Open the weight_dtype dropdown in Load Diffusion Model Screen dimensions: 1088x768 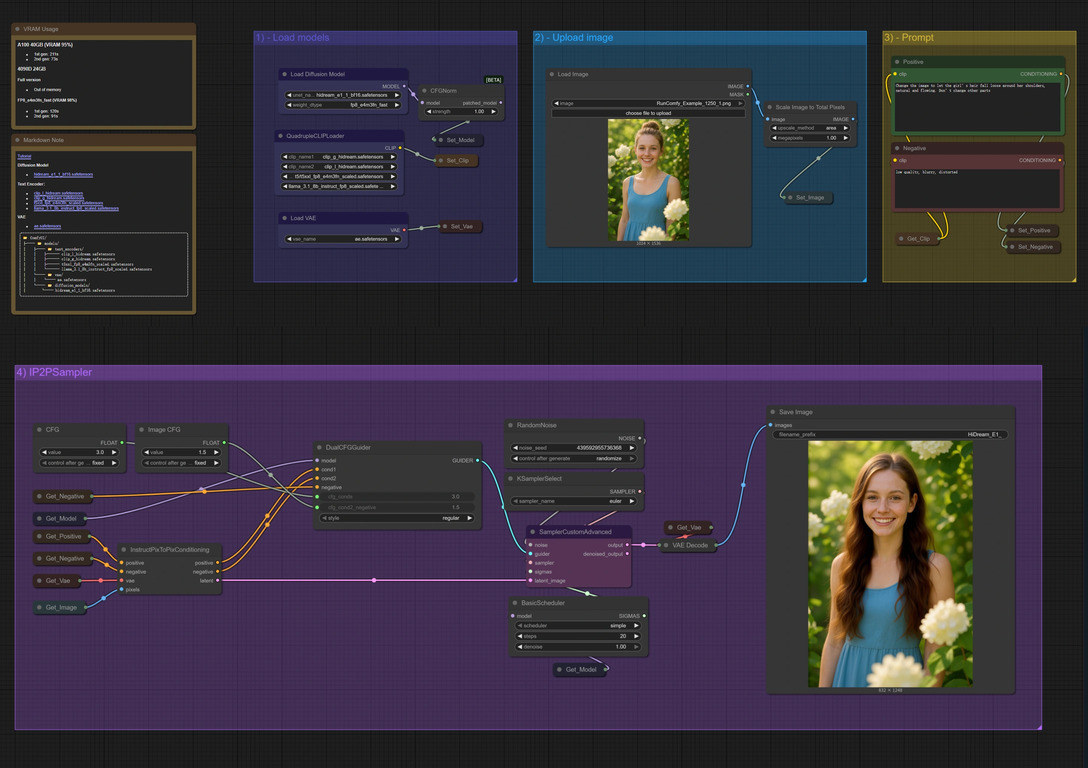343,104
